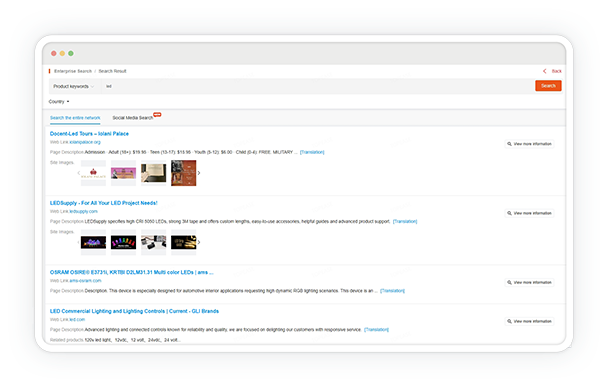Click the orange Search button
Viewport: 609px width, 388px height.
[548, 86]
